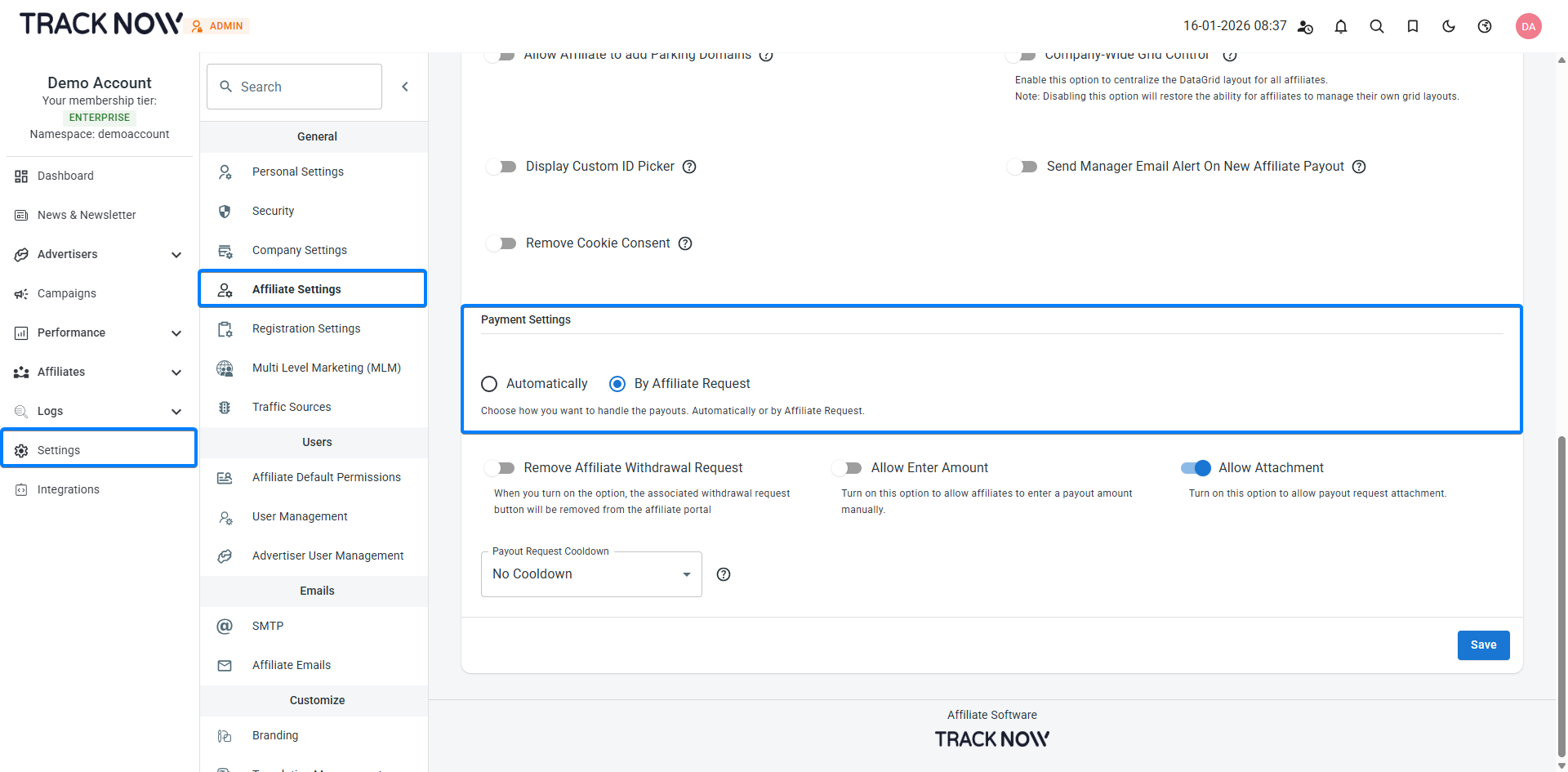
Task: Collapse the settings panel with left chevron
Action: click(x=405, y=87)
